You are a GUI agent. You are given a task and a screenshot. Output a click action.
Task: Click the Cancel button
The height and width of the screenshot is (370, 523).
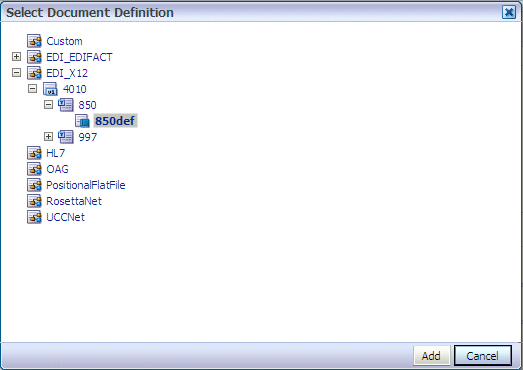click(483, 356)
